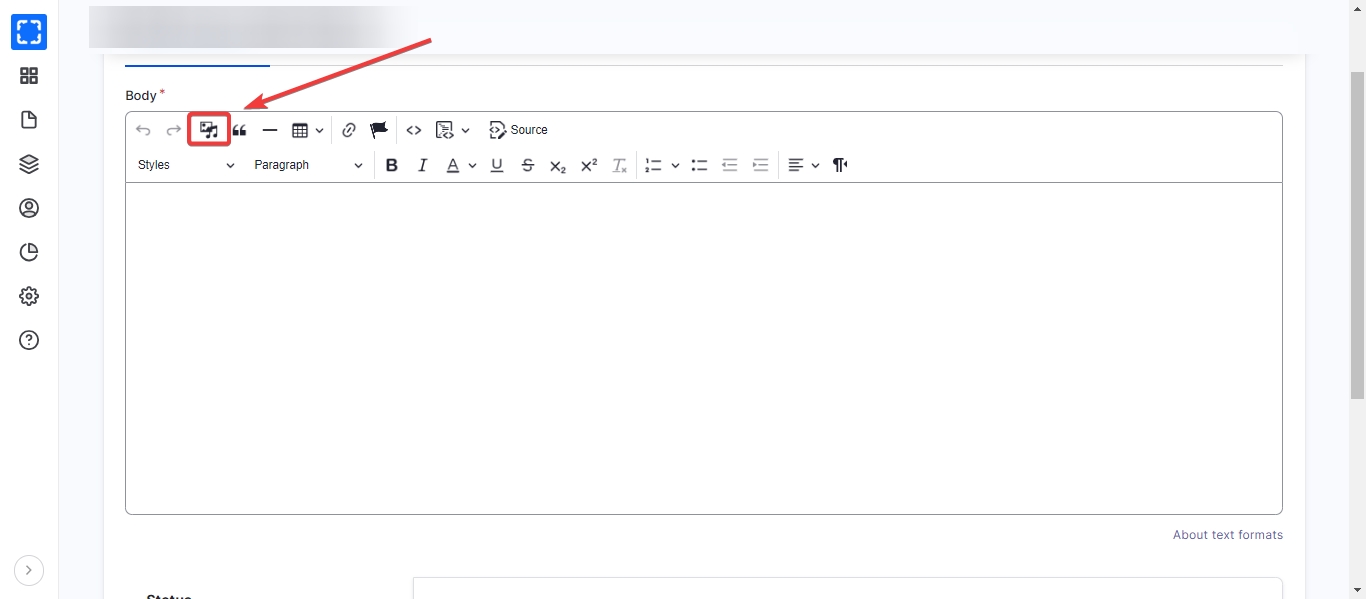This screenshot has width=1366, height=599.
Task: Insert a block quote
Action: point(240,130)
